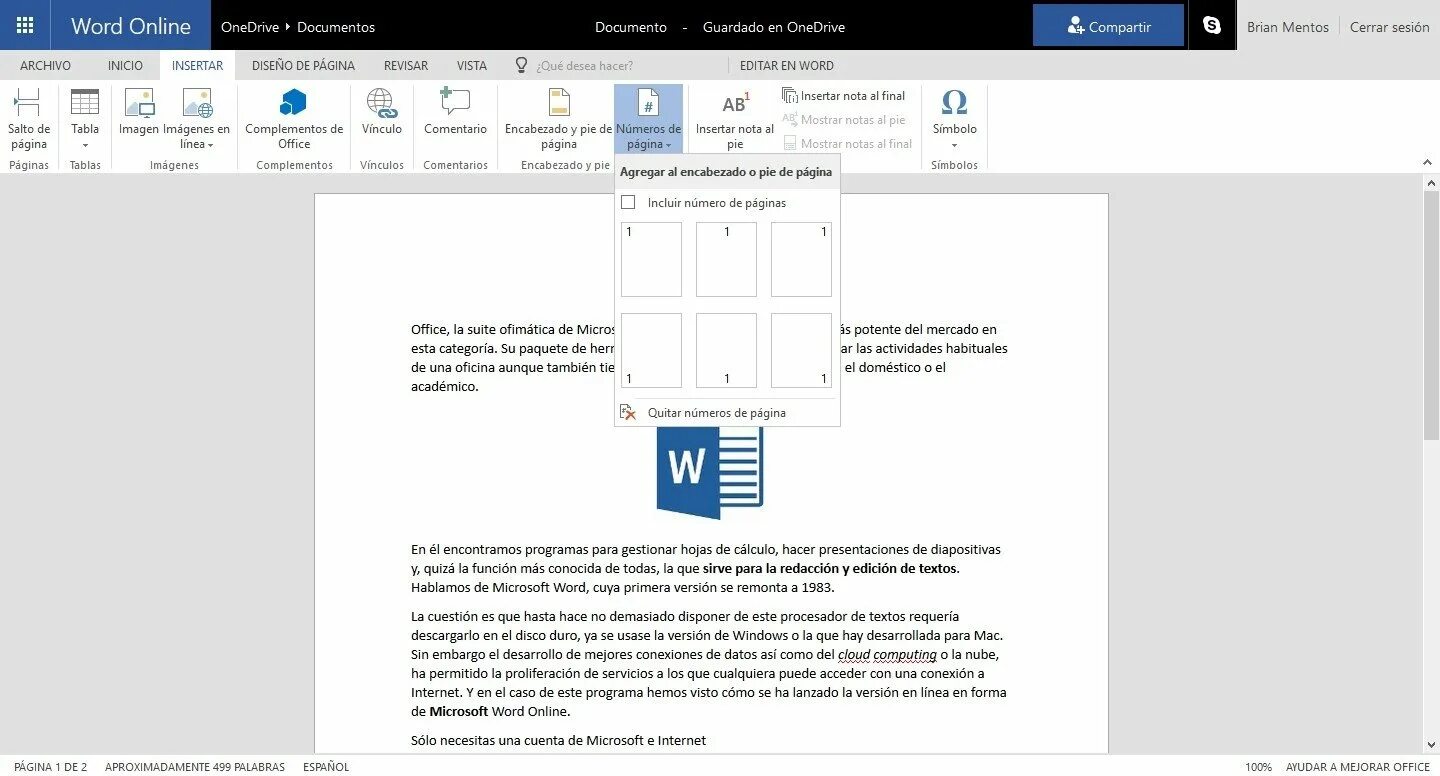The image size is (1440, 776).
Task: Collapse the ribbon with the chevron
Action: coord(1426,161)
